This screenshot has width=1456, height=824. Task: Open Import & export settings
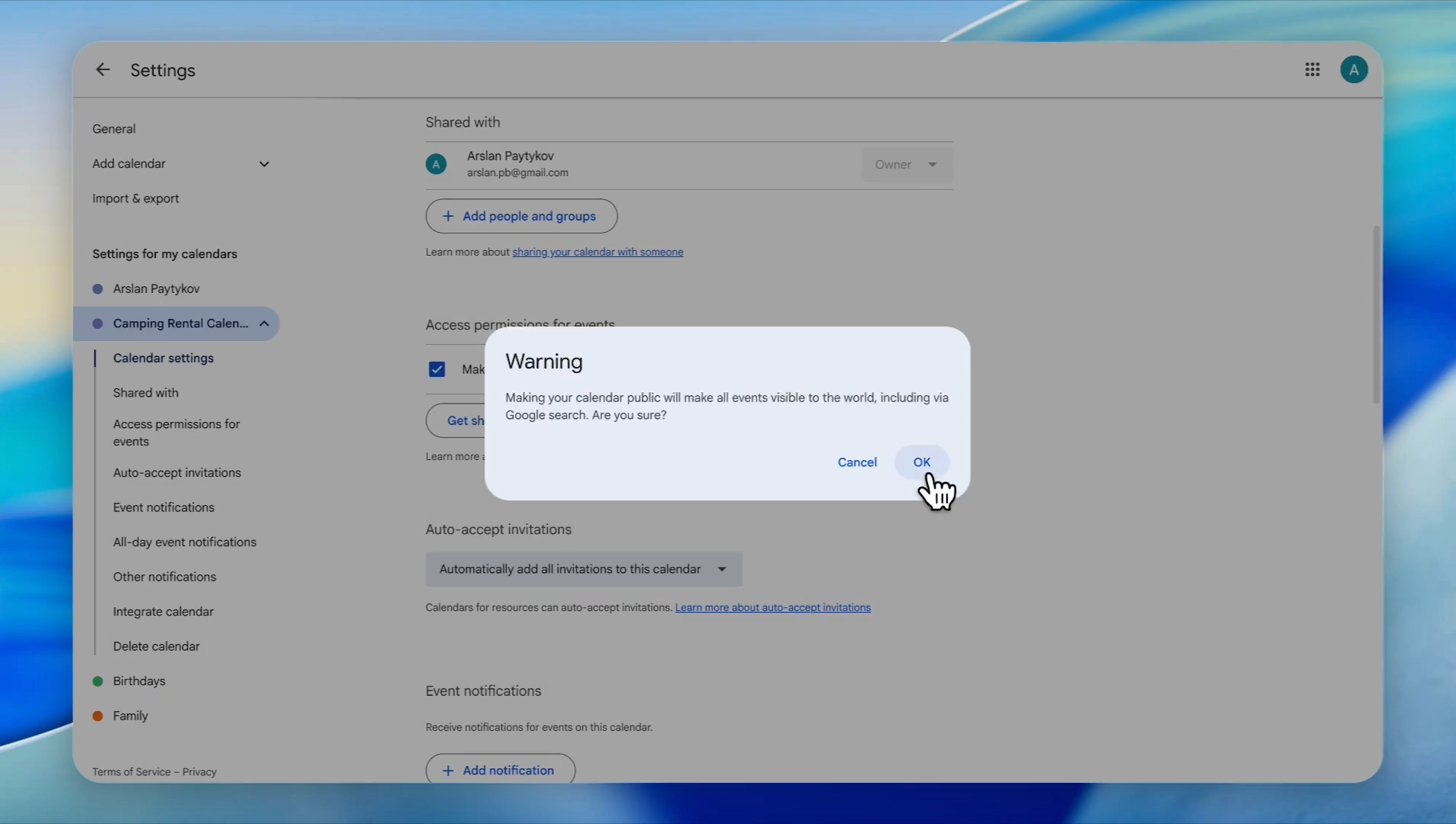(136, 198)
